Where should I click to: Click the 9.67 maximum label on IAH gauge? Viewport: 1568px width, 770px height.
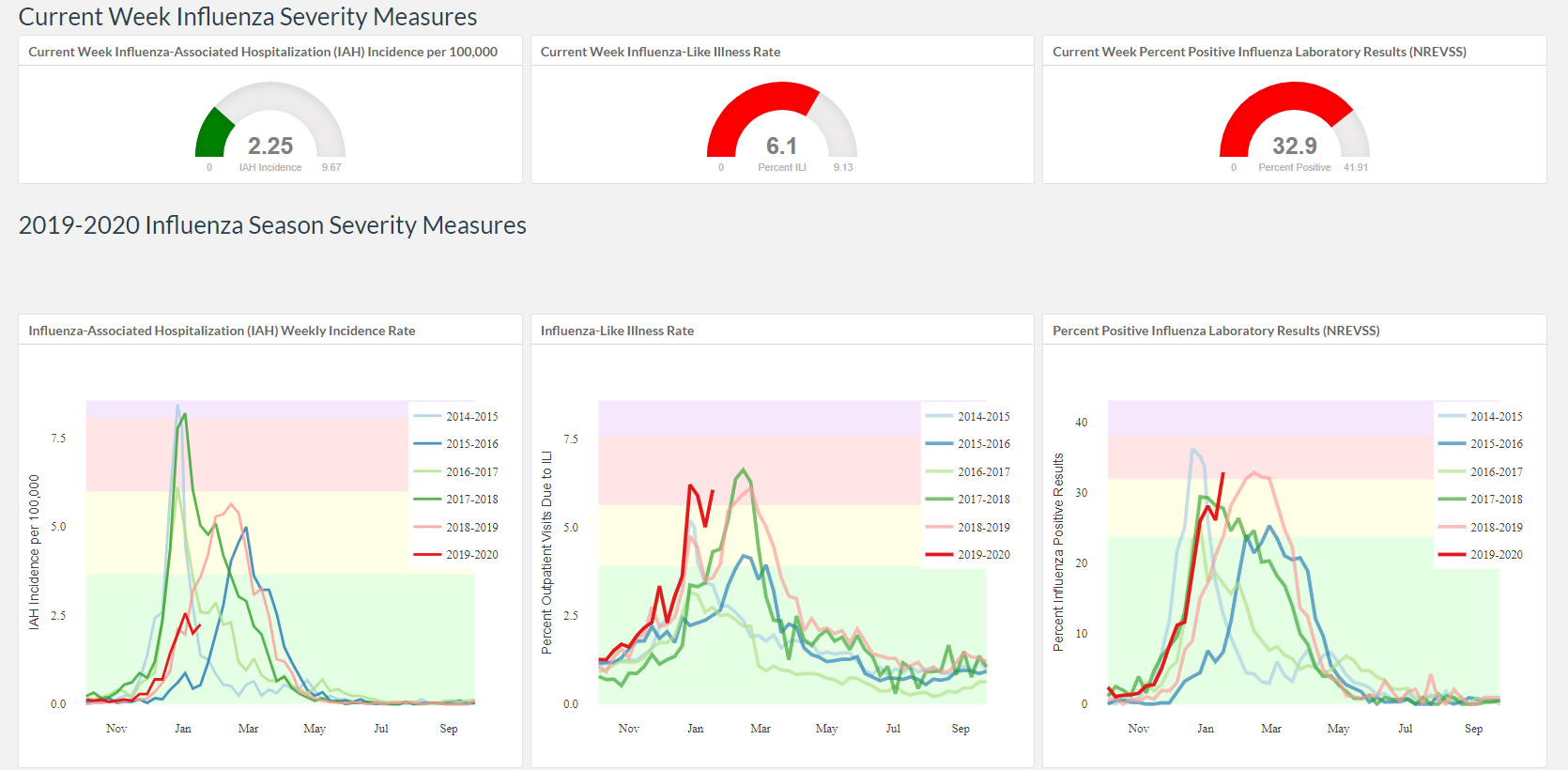331,167
